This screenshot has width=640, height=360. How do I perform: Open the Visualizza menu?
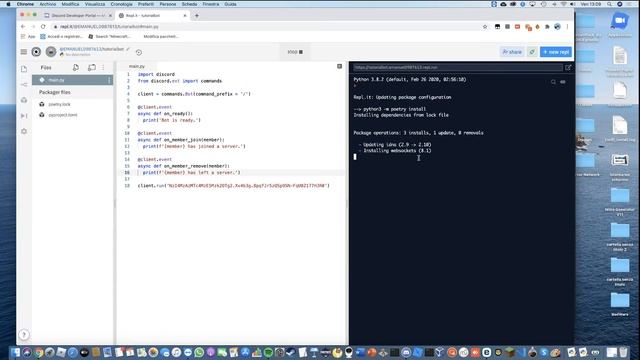tap(95, 4)
